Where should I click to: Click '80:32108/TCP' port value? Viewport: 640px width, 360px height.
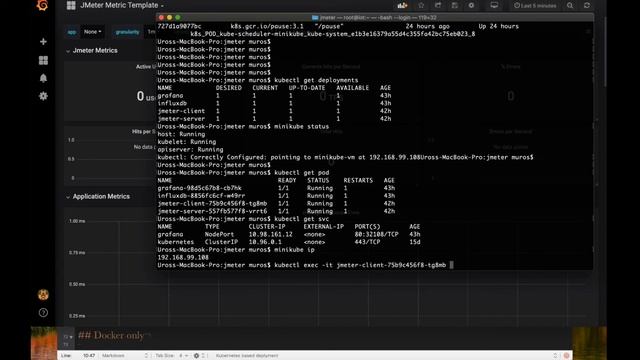[376, 234]
